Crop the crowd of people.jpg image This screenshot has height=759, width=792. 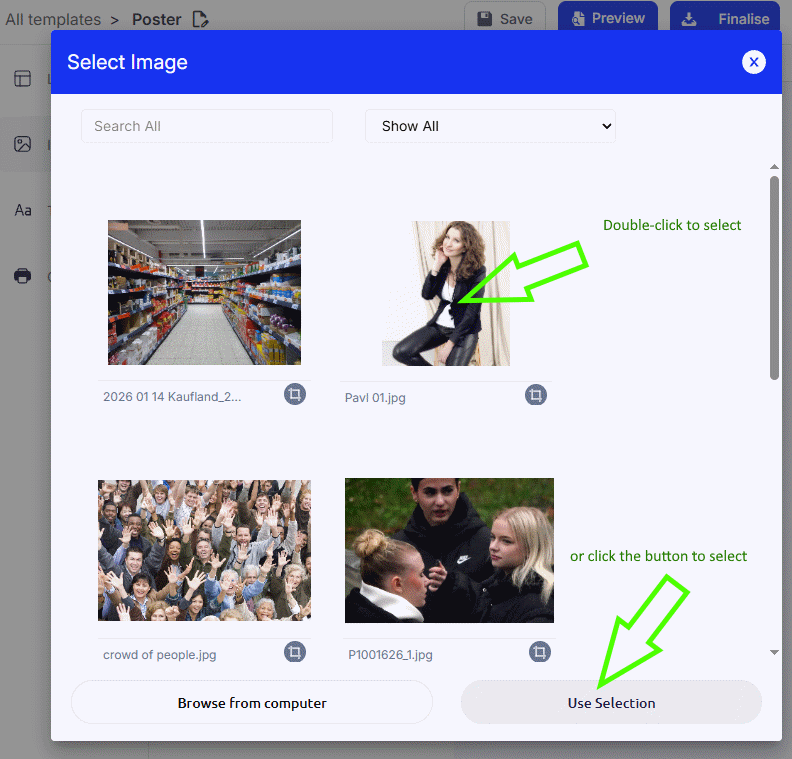coord(294,652)
